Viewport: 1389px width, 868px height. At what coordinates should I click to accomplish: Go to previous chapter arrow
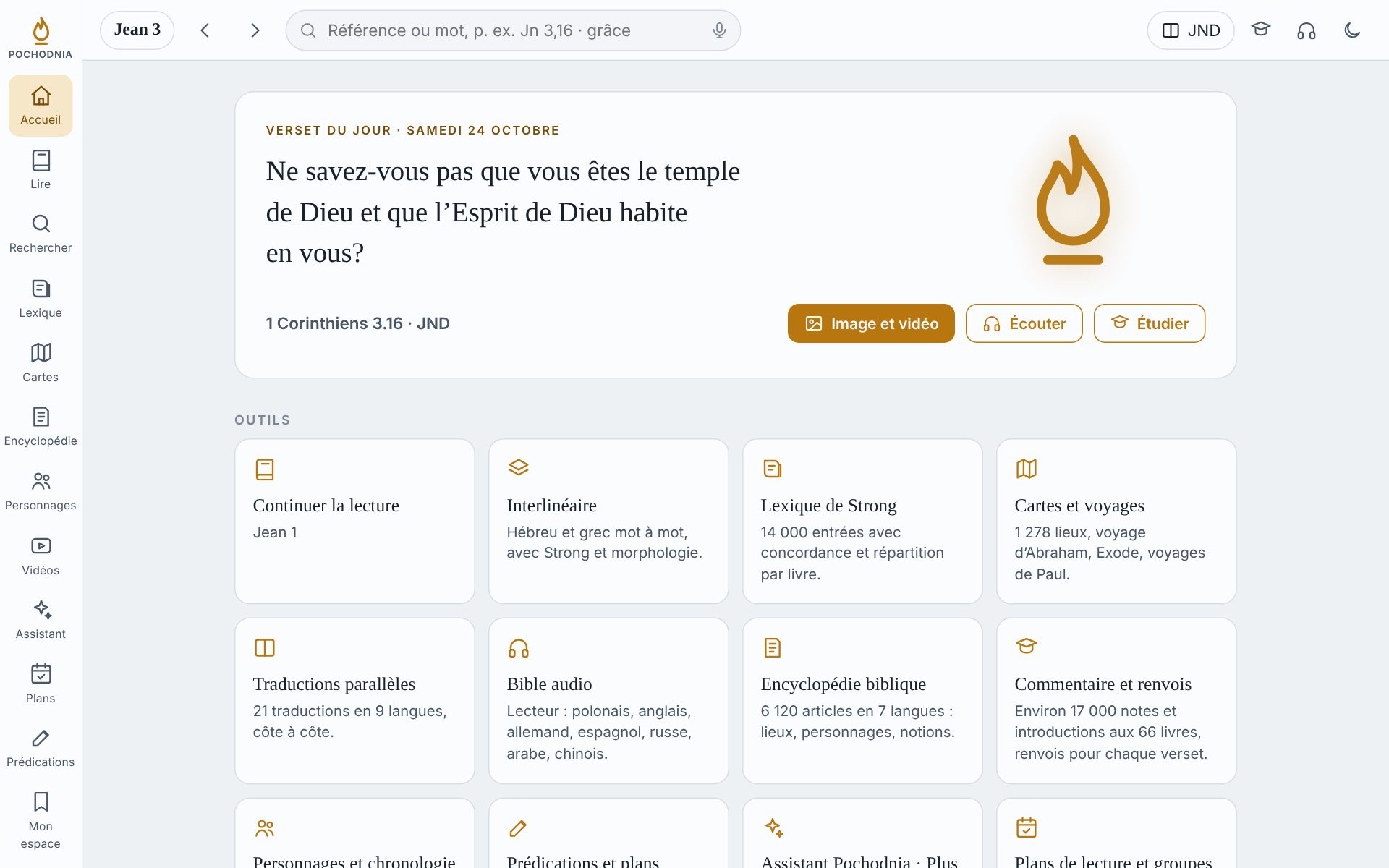tap(205, 30)
